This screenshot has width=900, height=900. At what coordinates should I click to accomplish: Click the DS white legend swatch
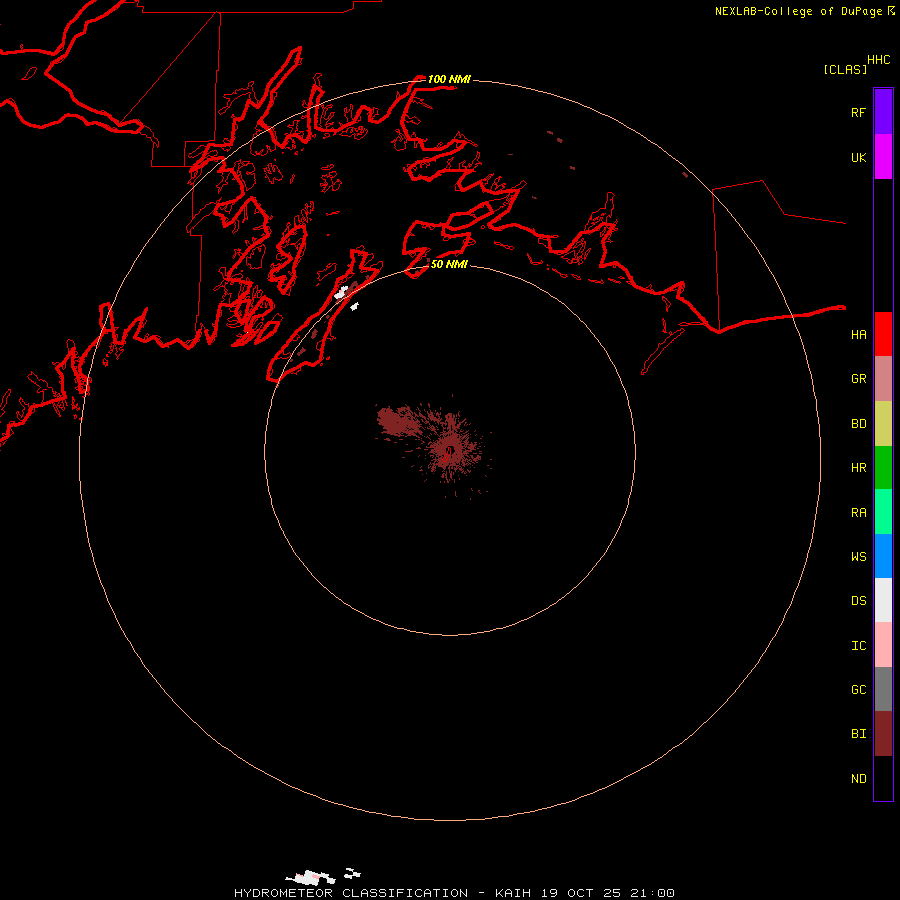883,600
